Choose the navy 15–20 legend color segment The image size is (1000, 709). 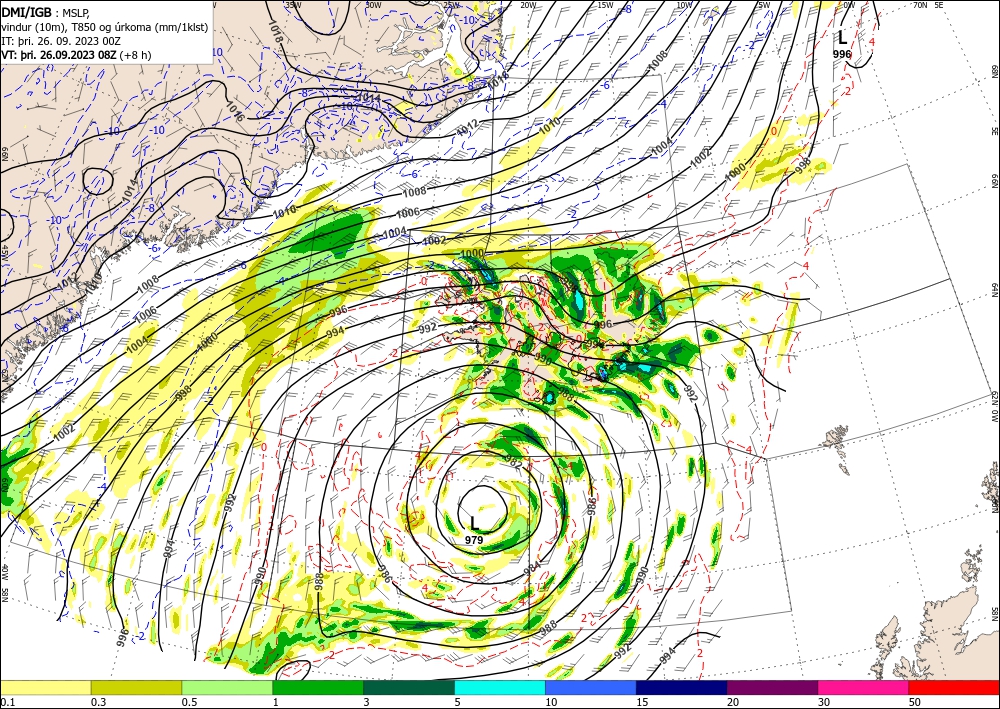coord(682,687)
